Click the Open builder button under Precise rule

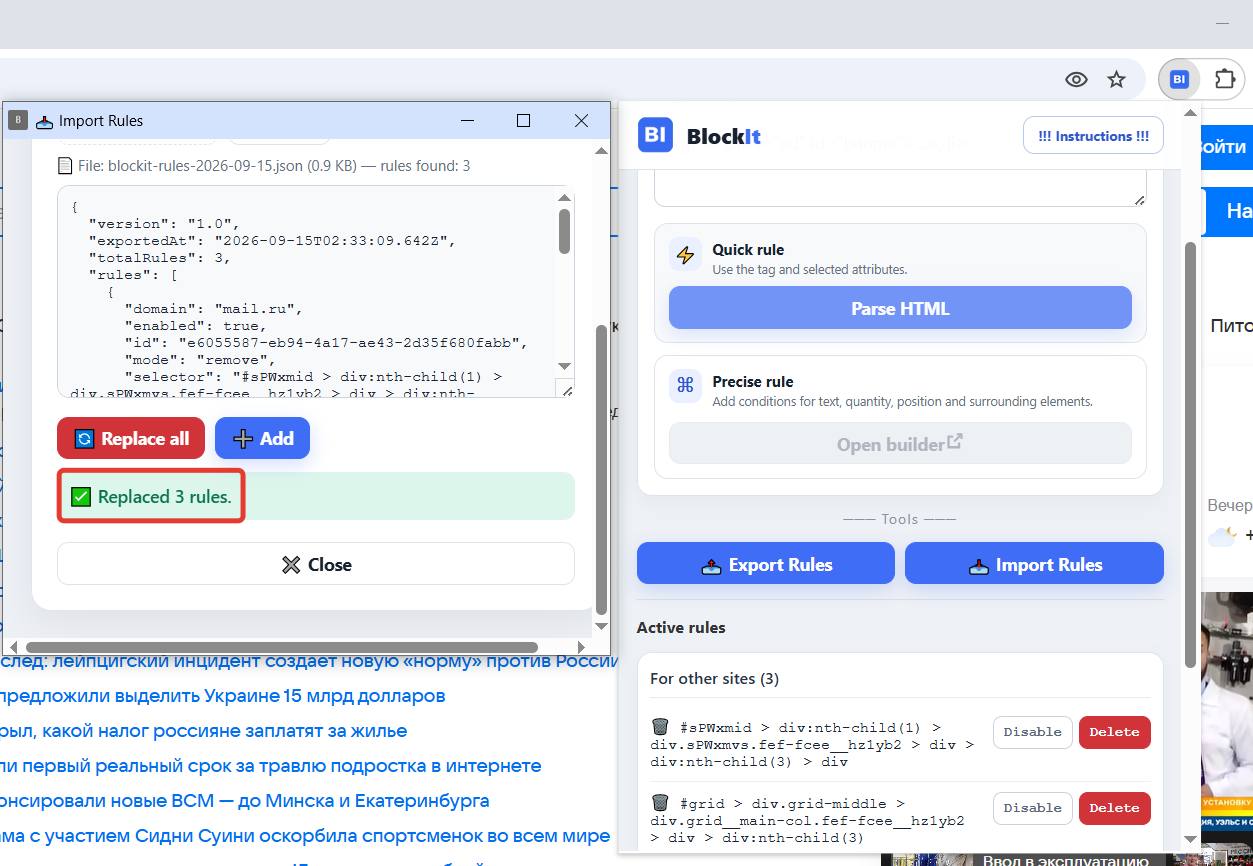pyautogui.click(x=900, y=443)
